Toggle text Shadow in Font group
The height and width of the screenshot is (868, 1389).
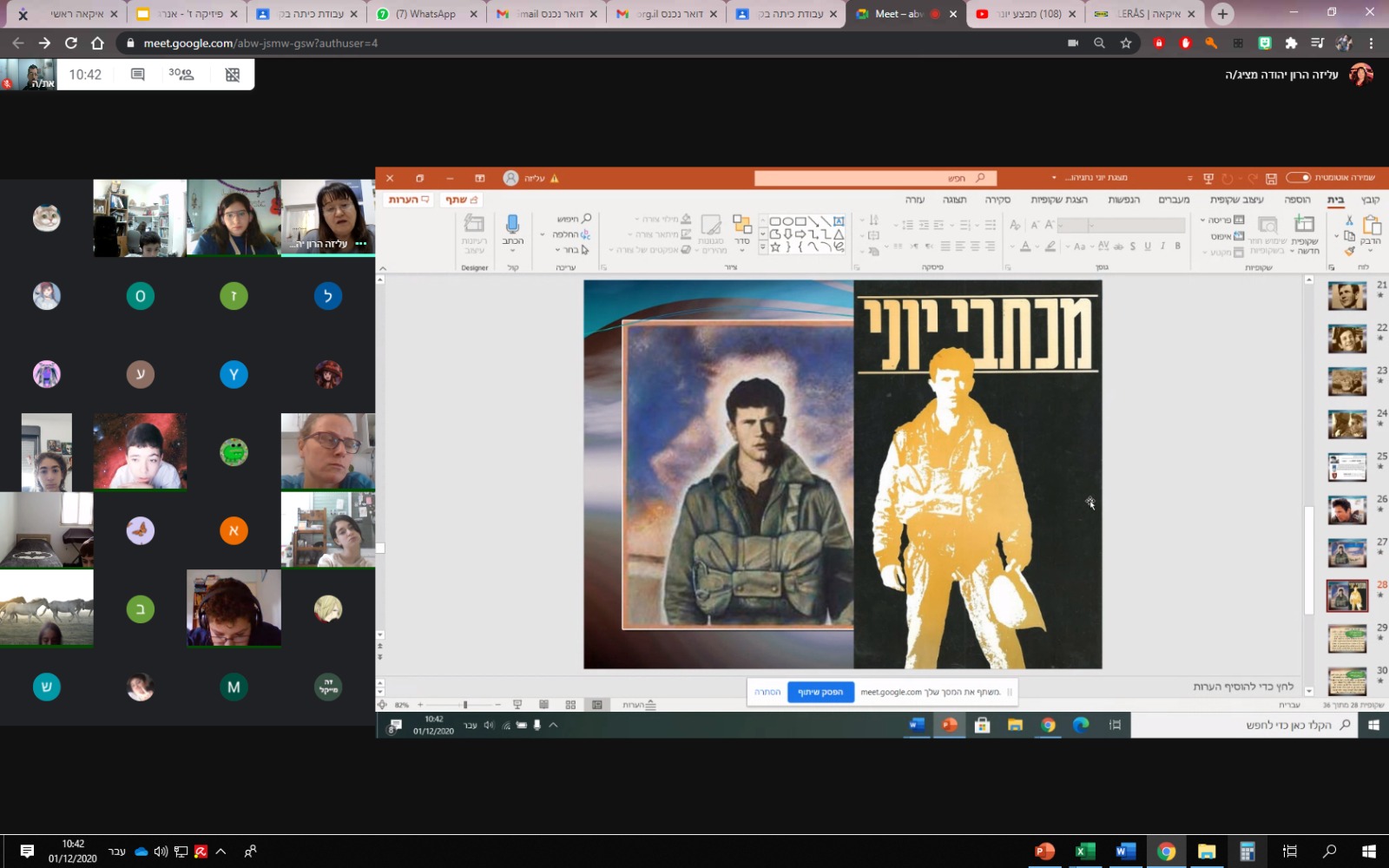click(1133, 247)
